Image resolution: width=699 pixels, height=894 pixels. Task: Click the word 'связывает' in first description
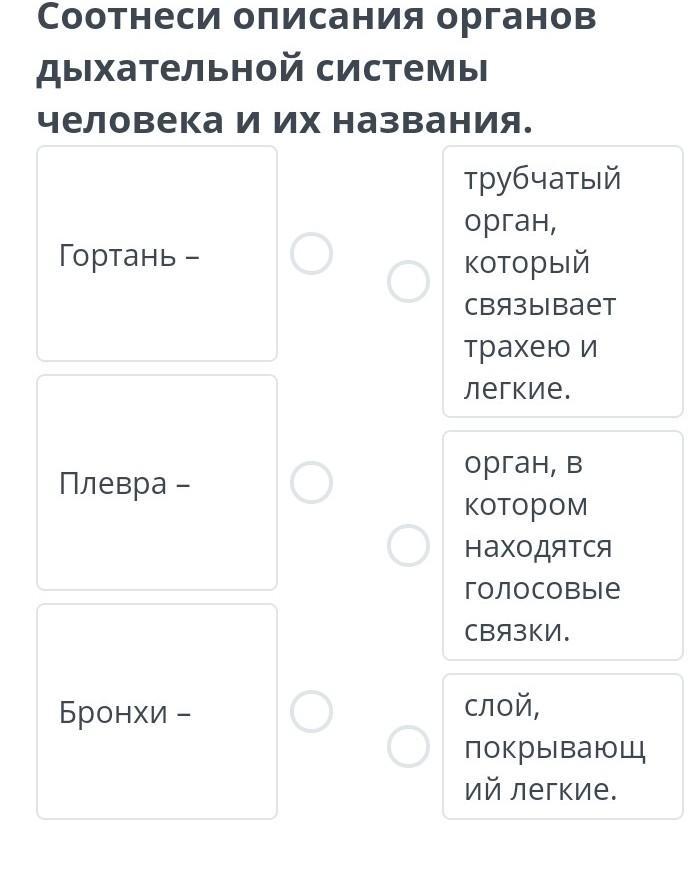(540, 304)
